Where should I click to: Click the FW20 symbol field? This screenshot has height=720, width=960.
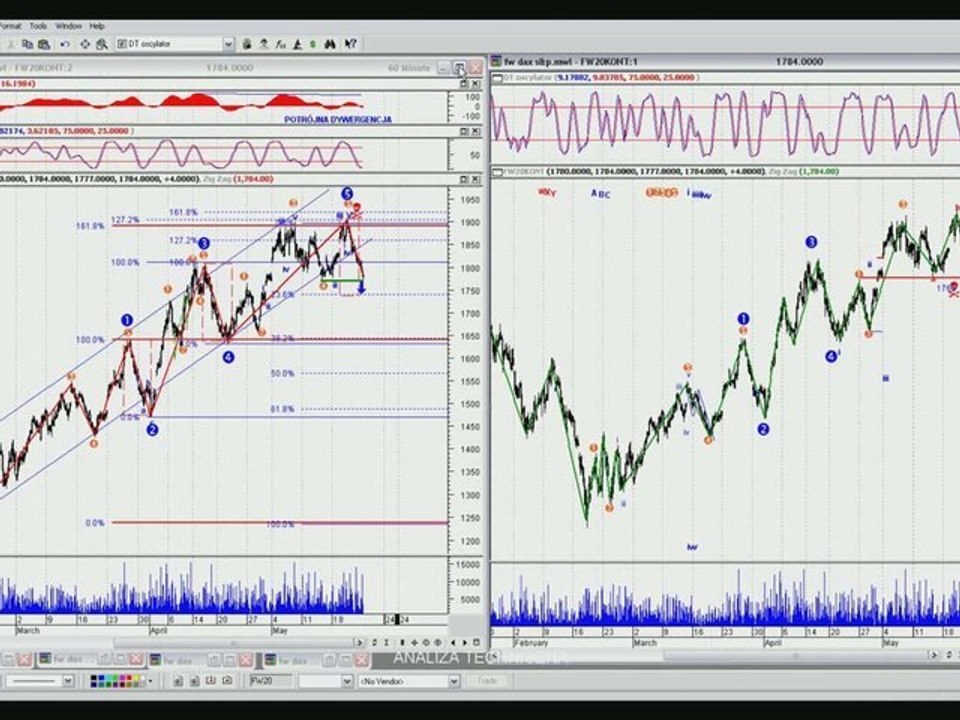tap(271, 681)
